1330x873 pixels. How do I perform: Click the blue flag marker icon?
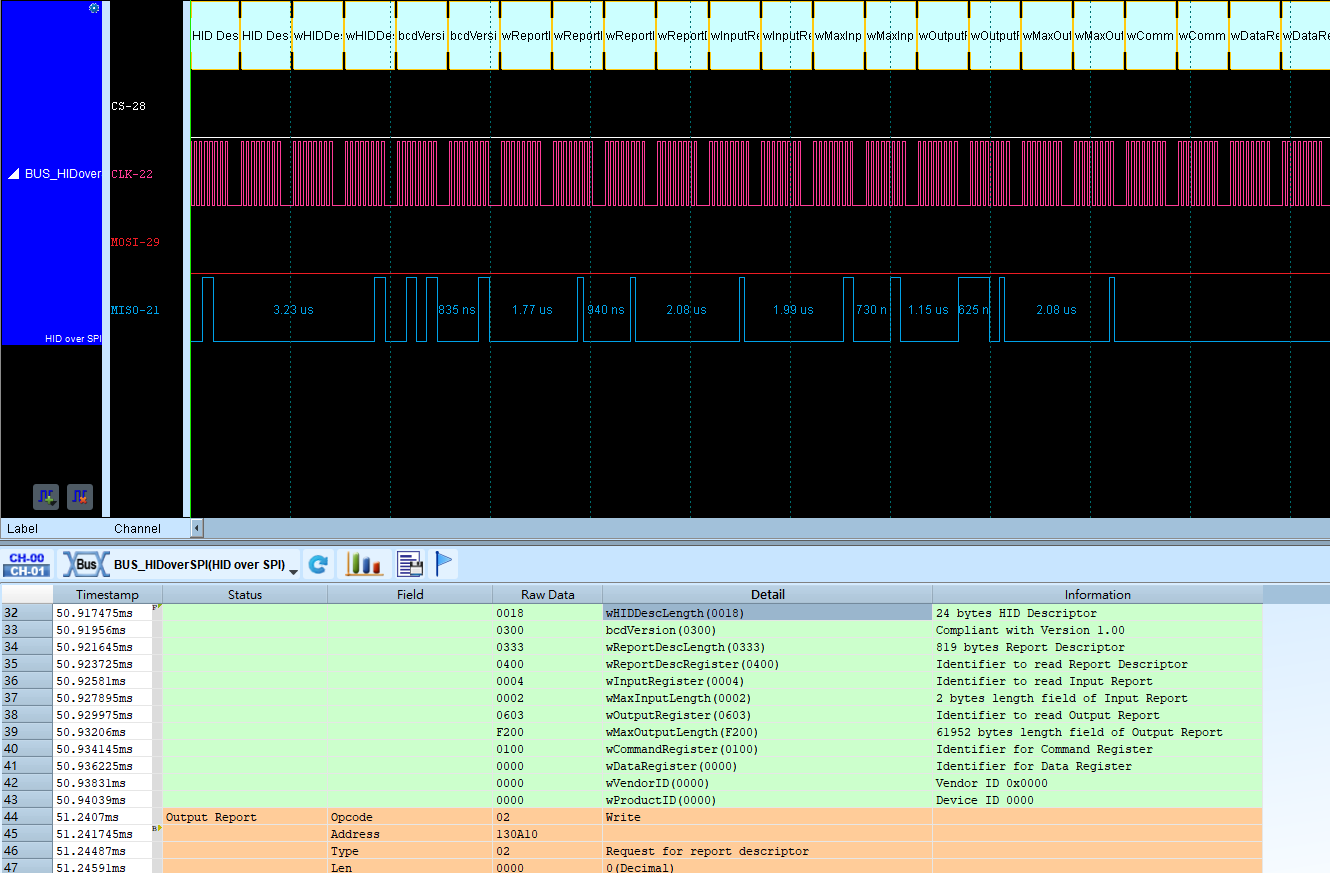point(445,565)
